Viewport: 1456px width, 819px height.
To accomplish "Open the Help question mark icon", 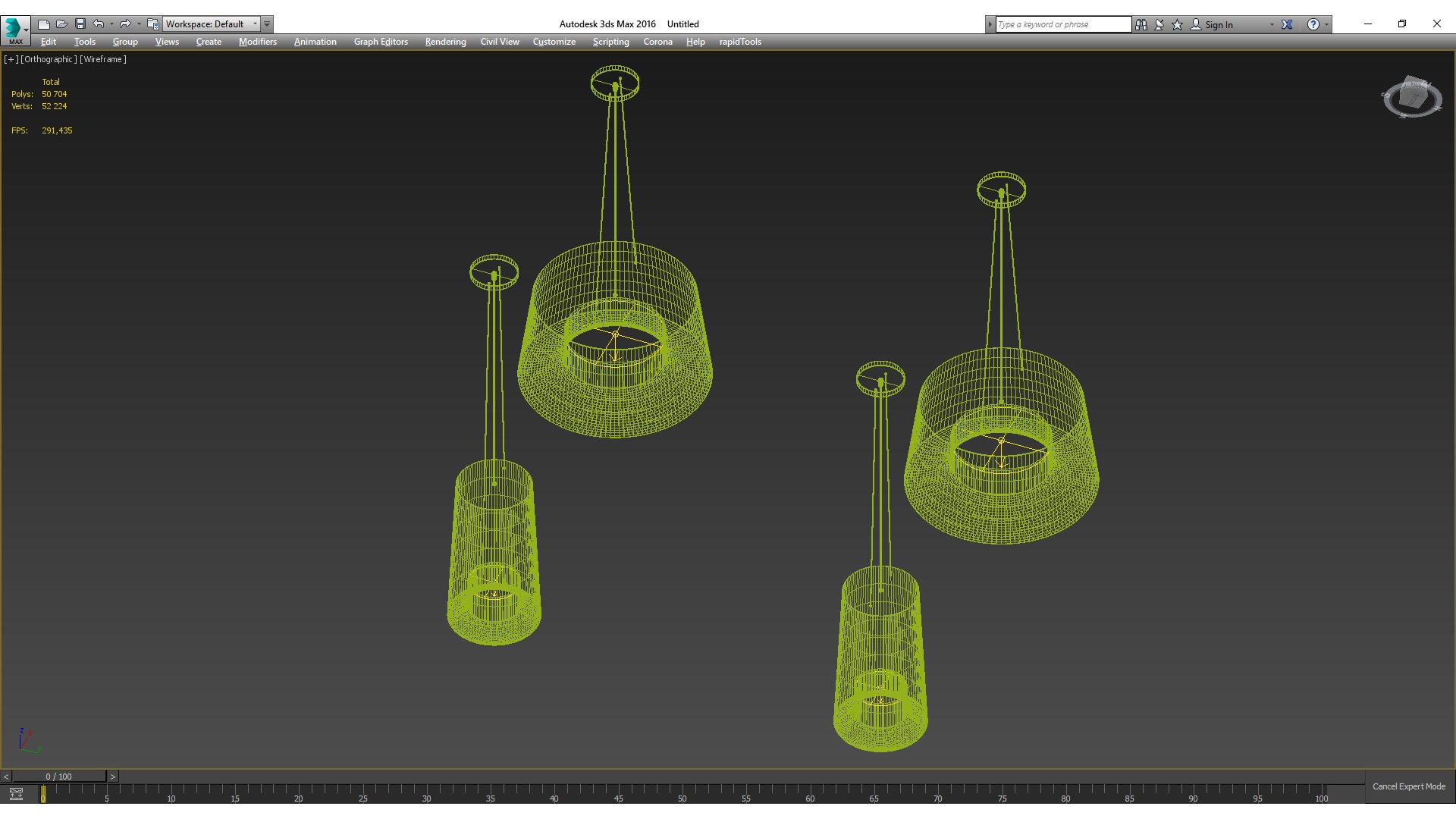I will point(1313,24).
